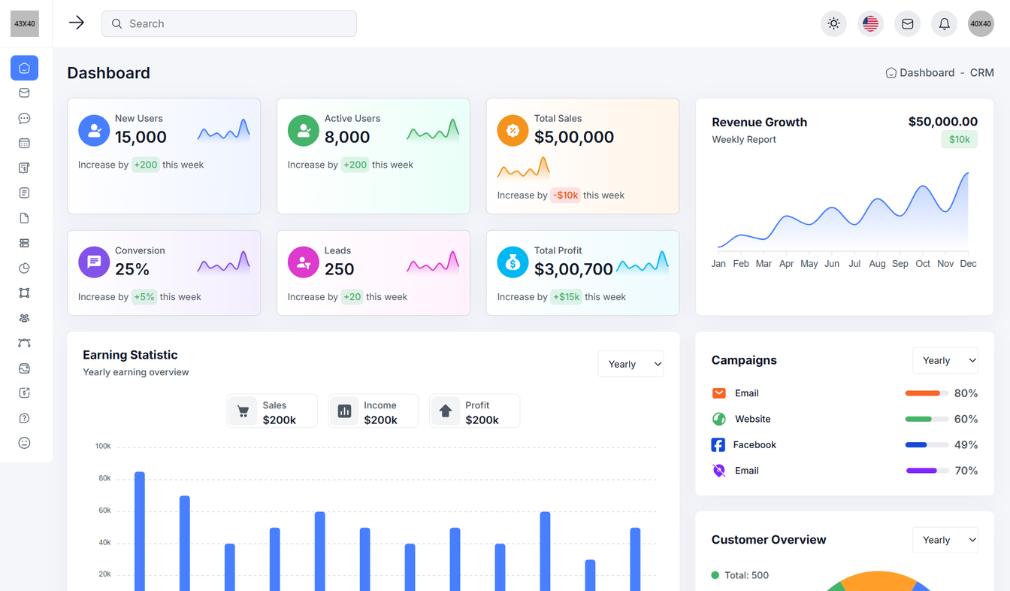1010x591 pixels.
Task: Open the messages envelope in header
Action: click(x=907, y=24)
